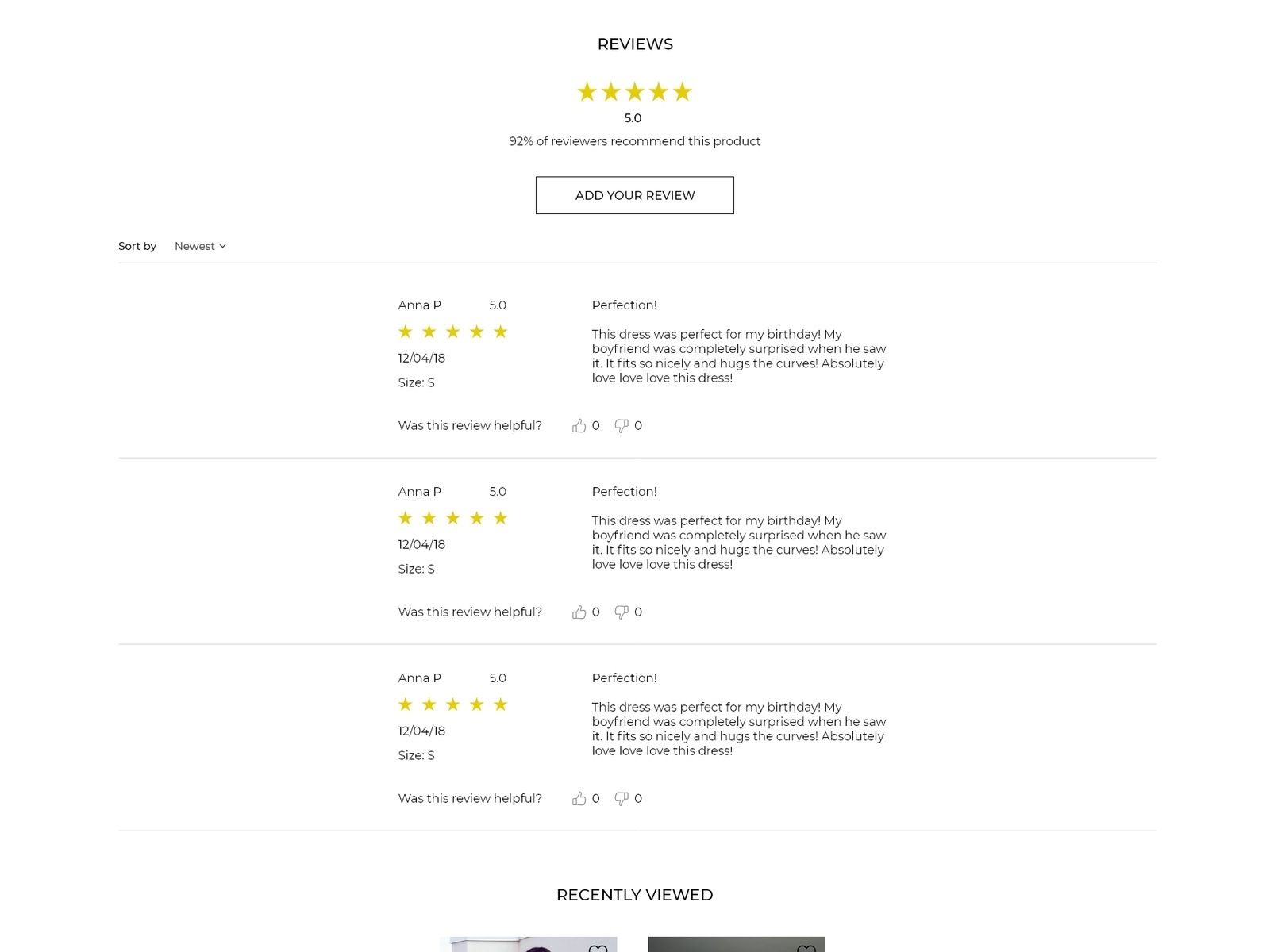Select the RECENTLY VIEWED section heading
This screenshot has width=1270, height=952.
(x=634, y=894)
